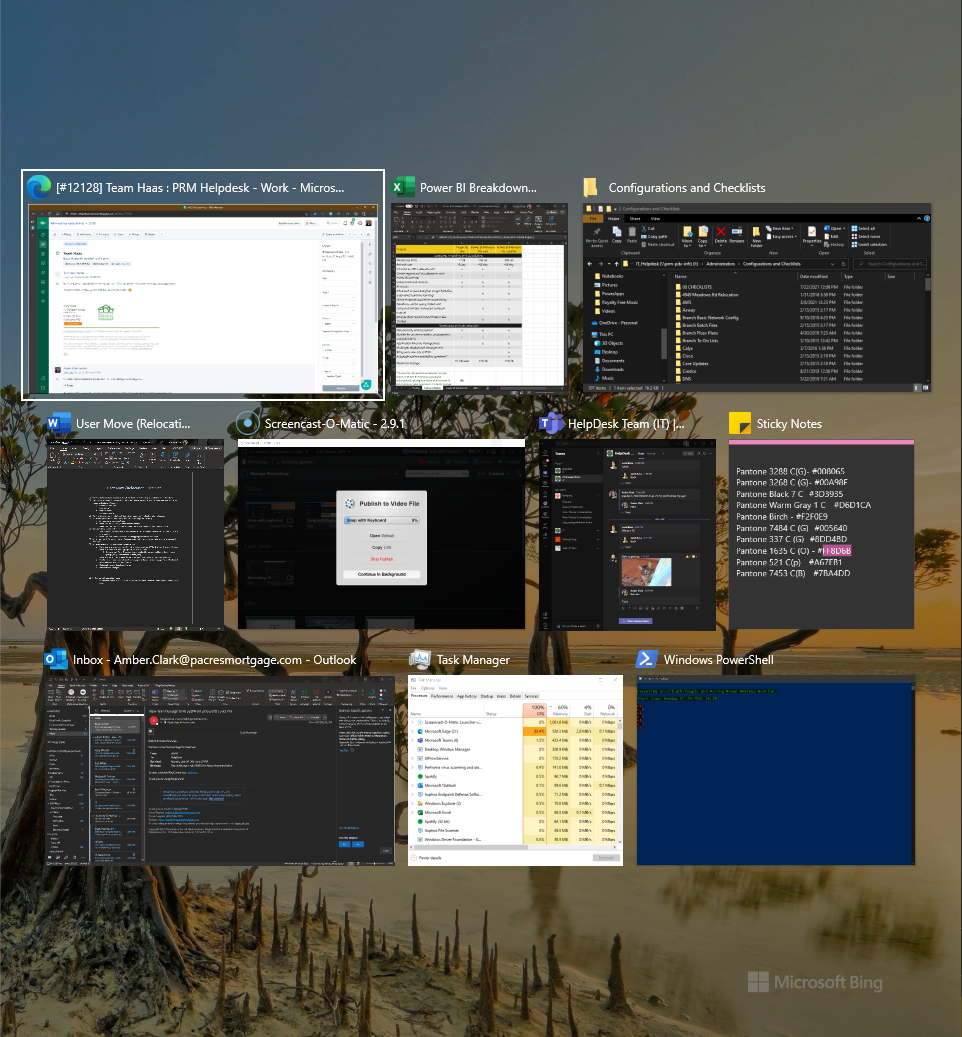Screen dimensions: 962x1037
Task: Collapse Task Manager with Fewer details
Action: click(x=426, y=858)
